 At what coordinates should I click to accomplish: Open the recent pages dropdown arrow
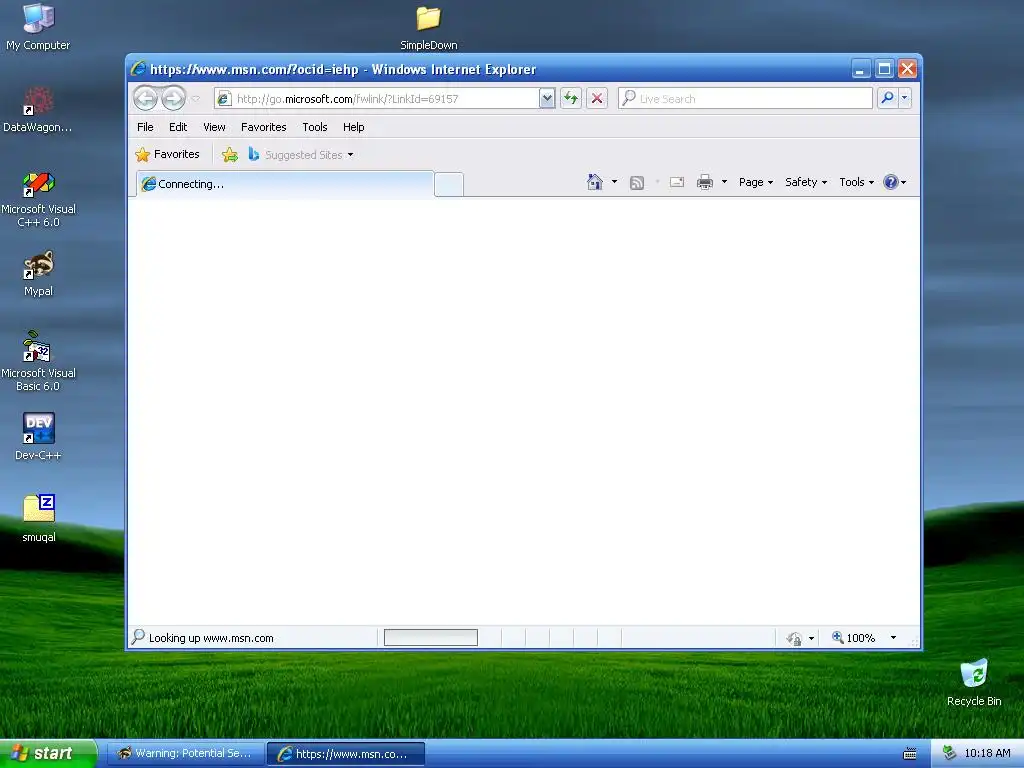(x=195, y=99)
